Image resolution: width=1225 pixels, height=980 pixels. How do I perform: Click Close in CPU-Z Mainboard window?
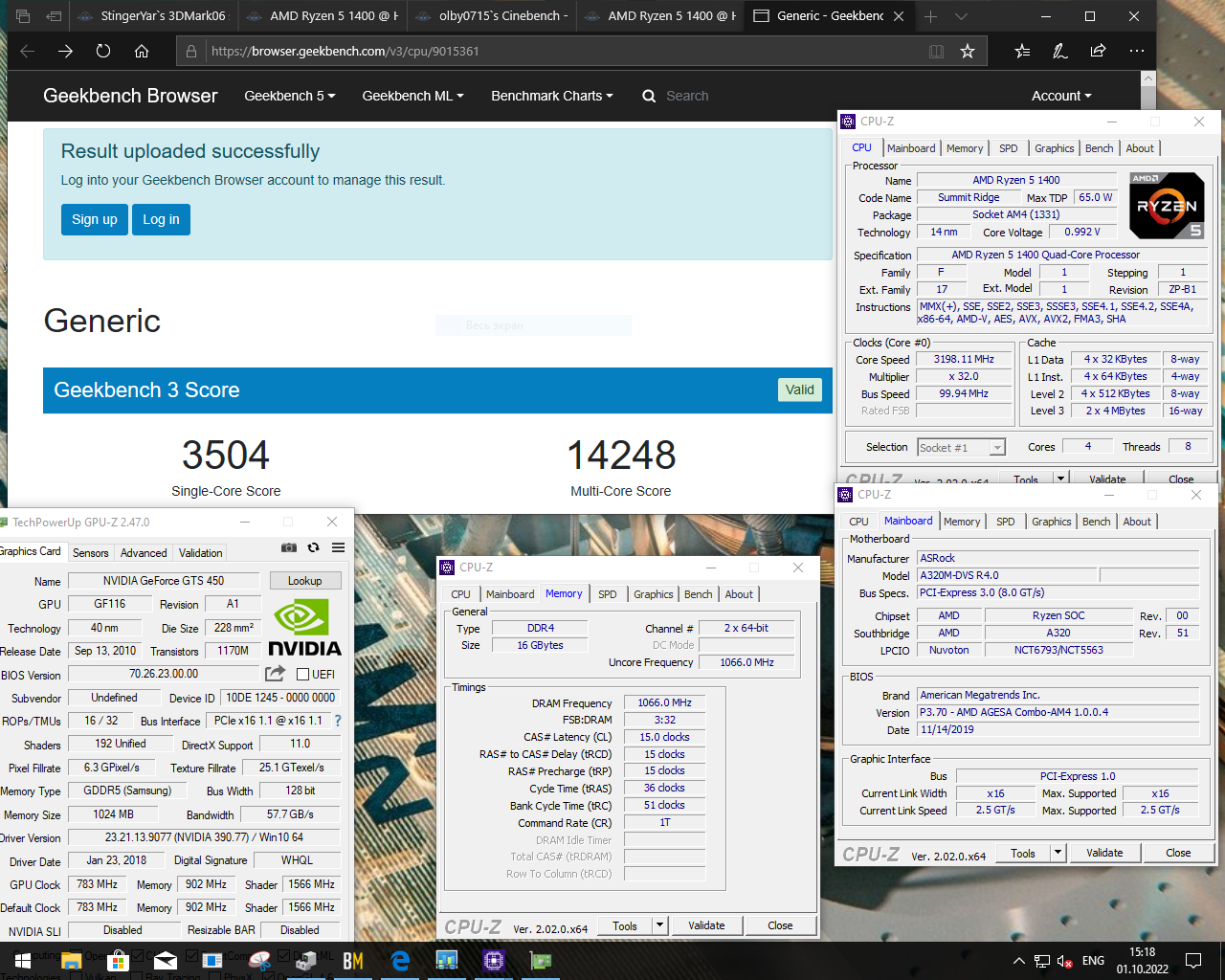[1178, 853]
